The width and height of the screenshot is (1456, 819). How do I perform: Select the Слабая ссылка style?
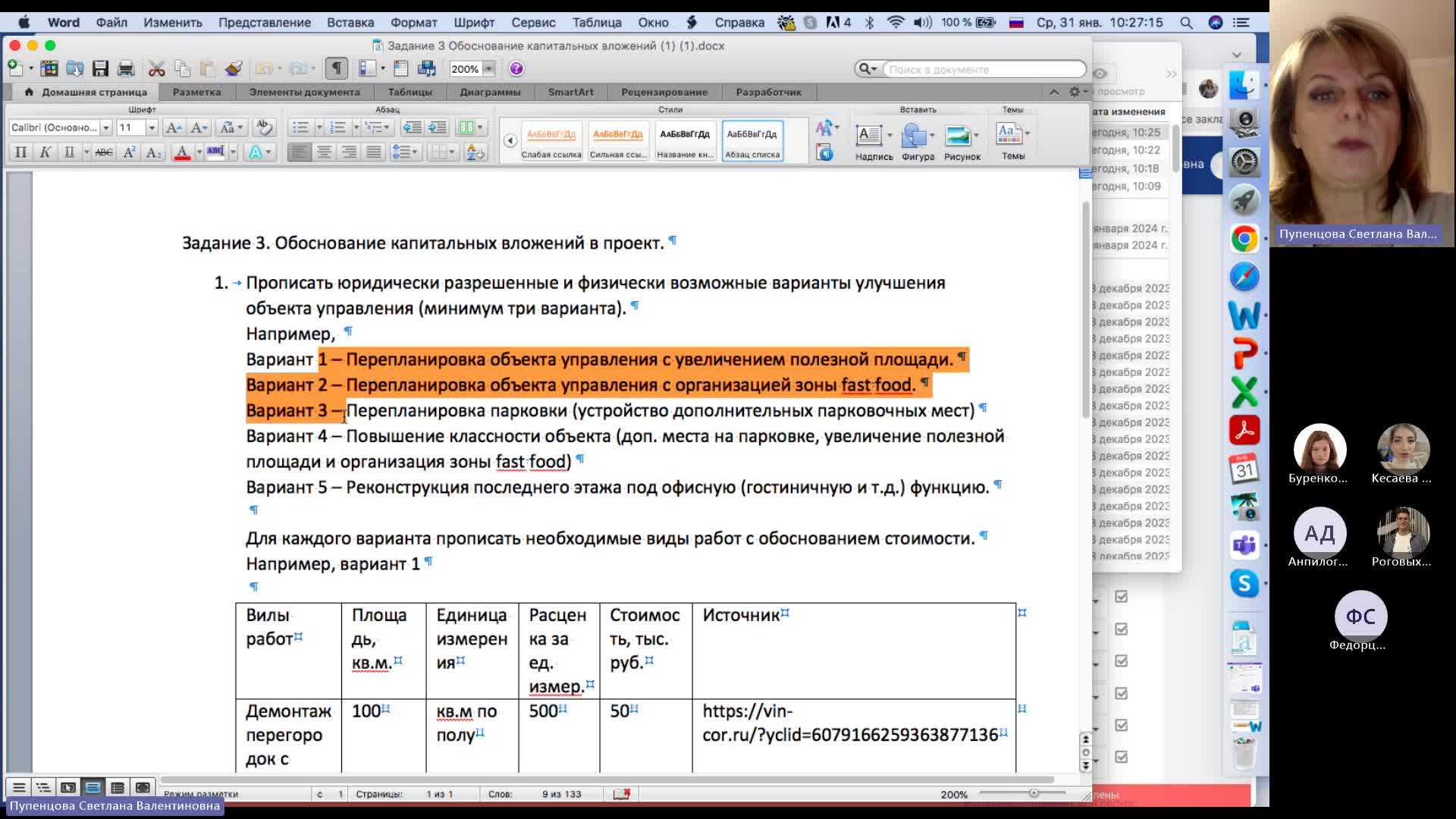551,141
